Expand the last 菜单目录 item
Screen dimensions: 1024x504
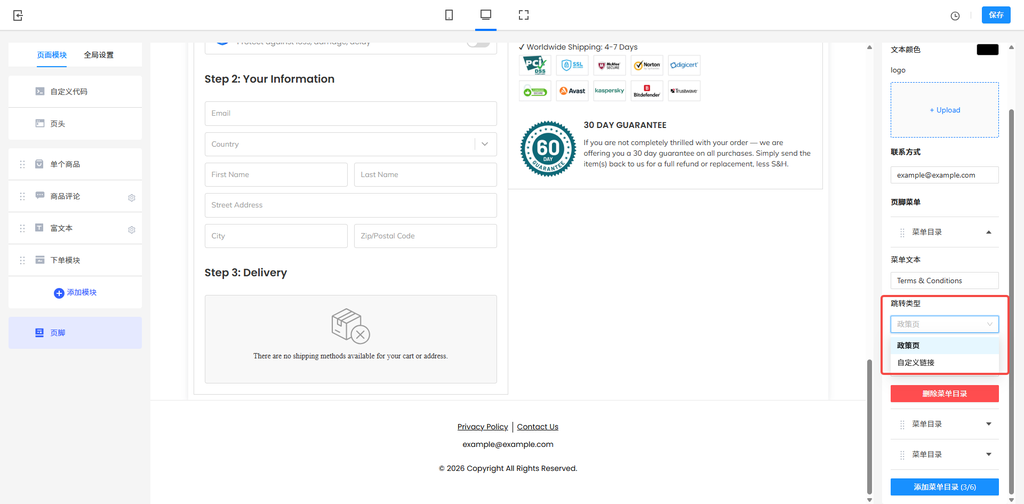click(x=989, y=454)
